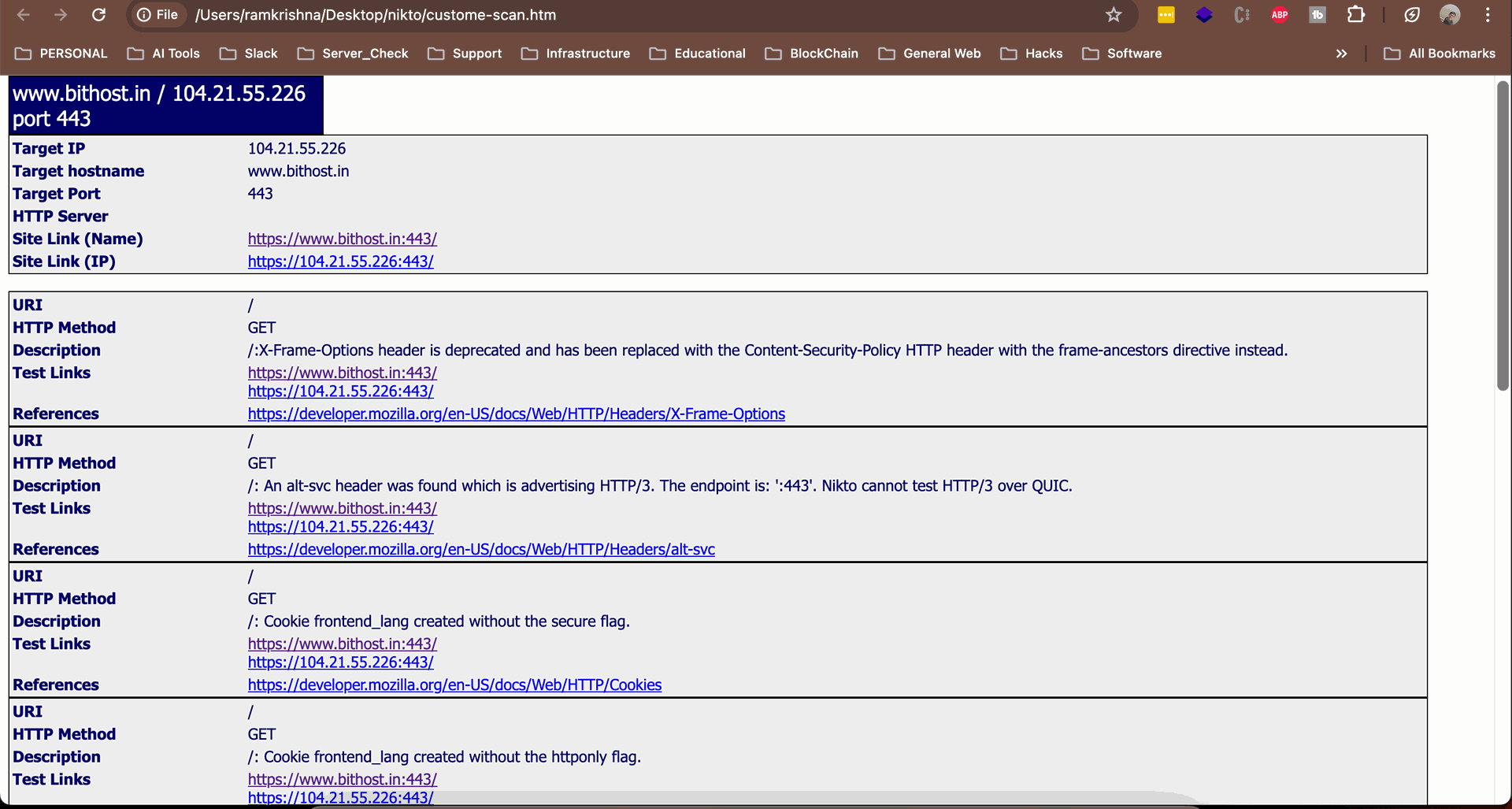Screen dimensions: 1512x809
Task: Go back with the browser back arrow
Action: click(x=24, y=15)
